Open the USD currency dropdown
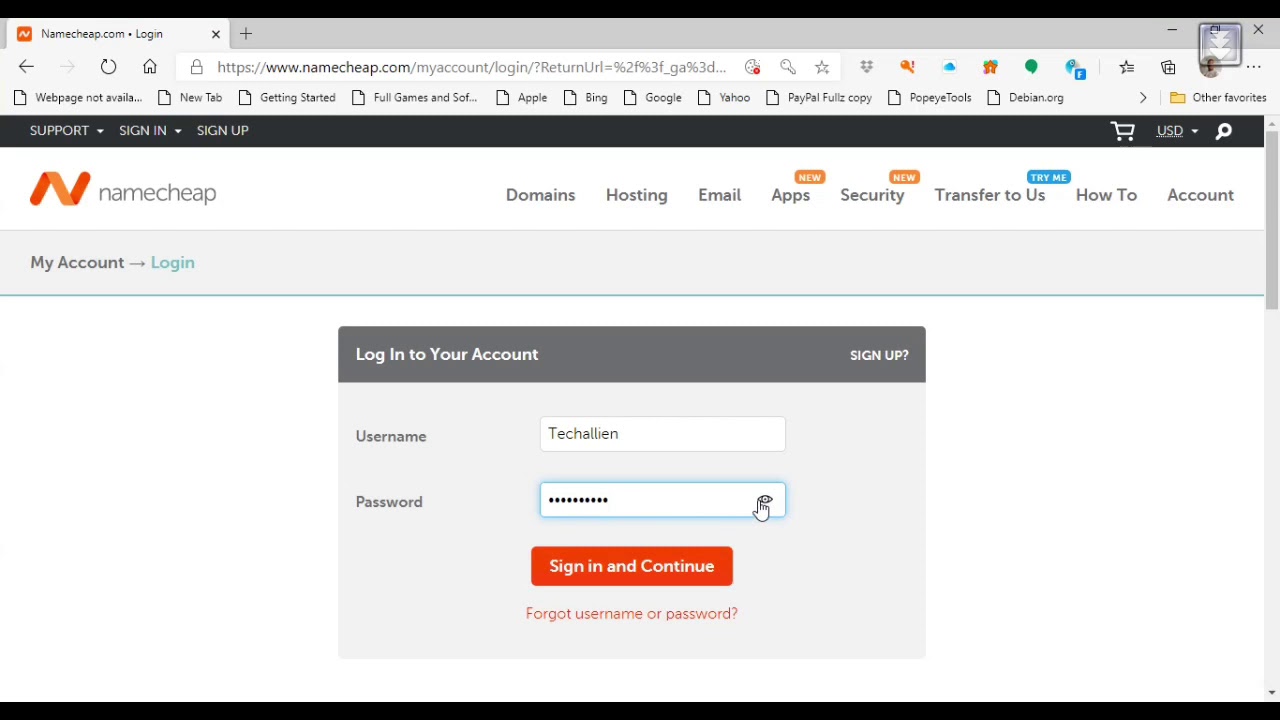The height and width of the screenshot is (720, 1280). pos(1177,131)
